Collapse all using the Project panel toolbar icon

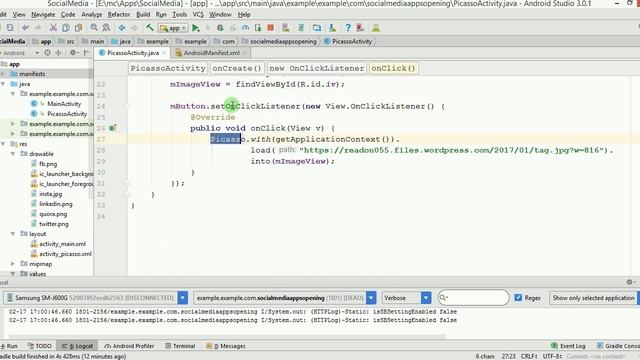click(x=58, y=53)
